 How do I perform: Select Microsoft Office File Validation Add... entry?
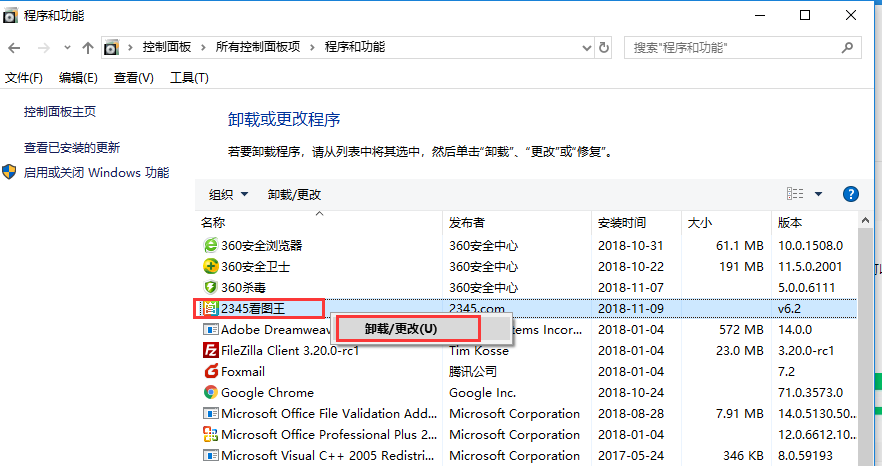[x=329, y=414]
